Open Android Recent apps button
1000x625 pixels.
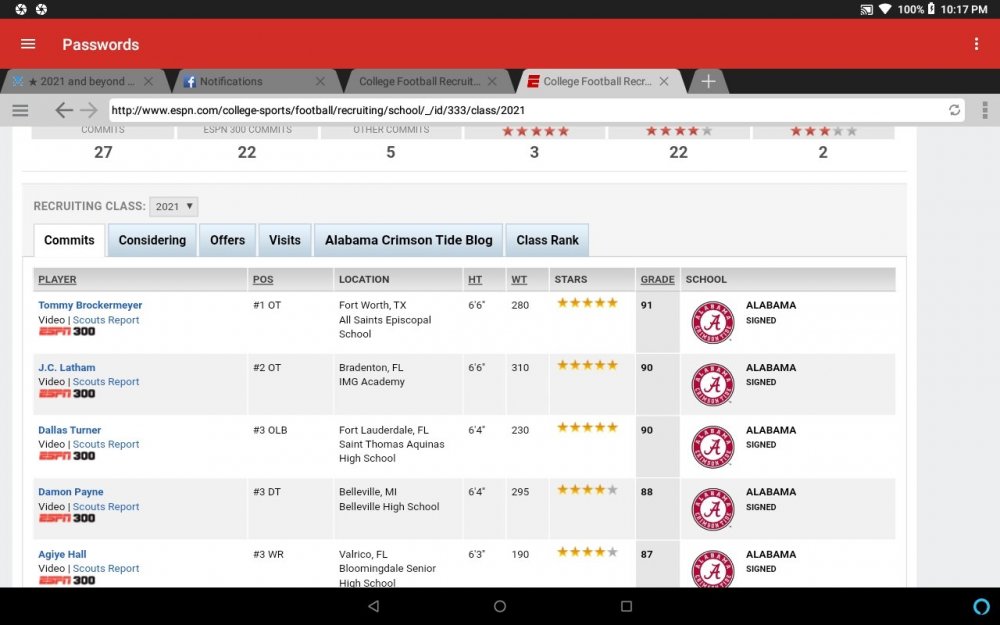pyautogui.click(x=626, y=606)
